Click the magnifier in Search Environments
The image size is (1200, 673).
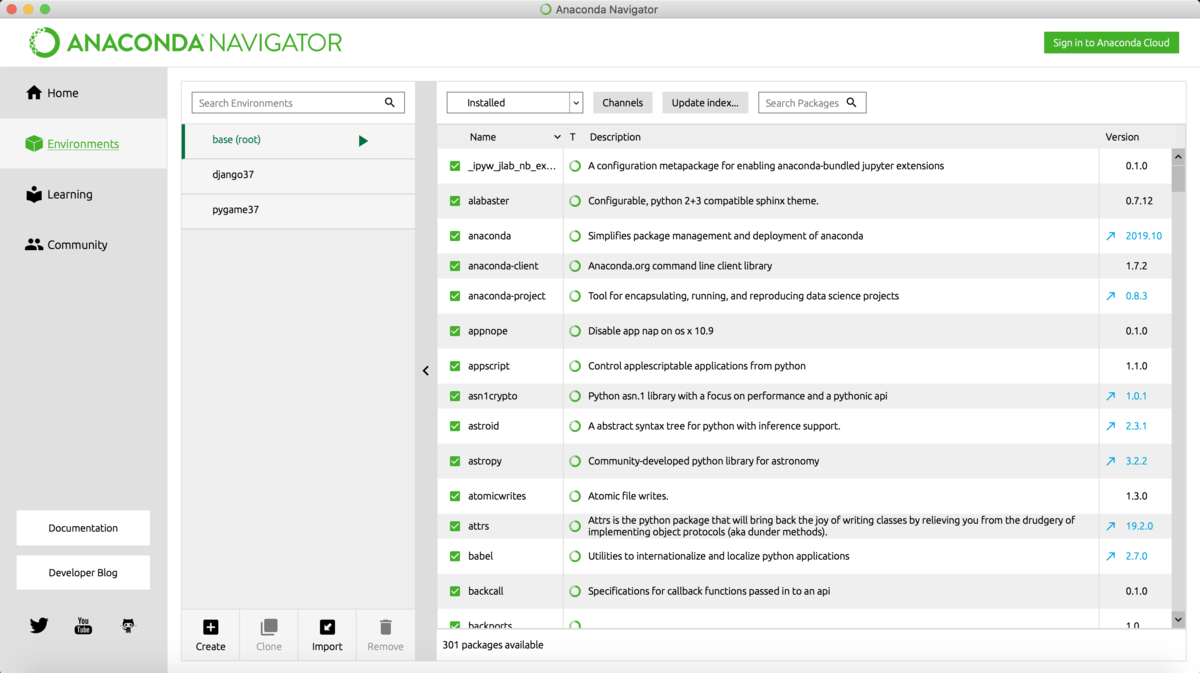click(x=390, y=102)
